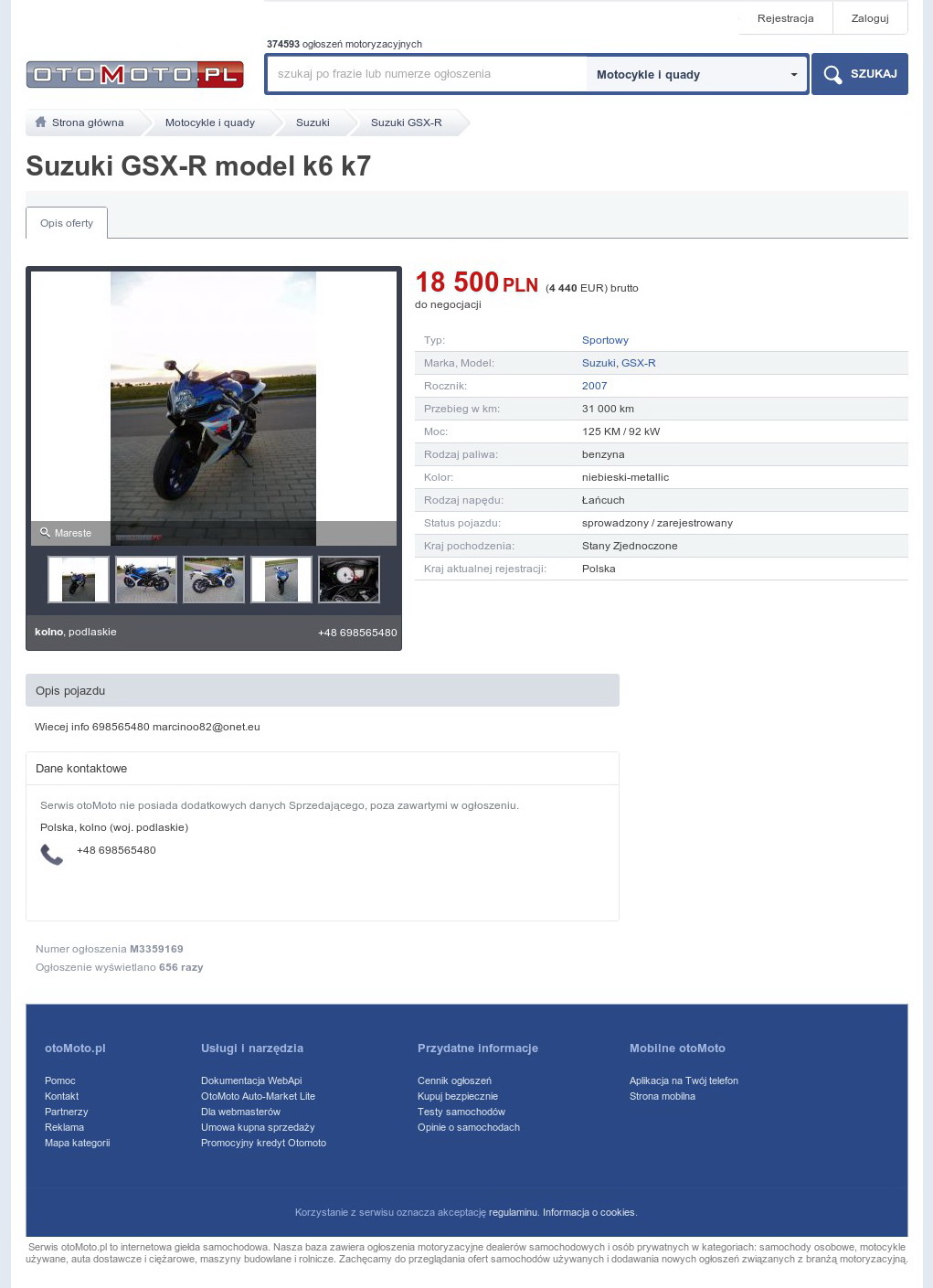This screenshot has width=933, height=1288.
Task: Open the regulaminu terms link
Action: pyautogui.click(x=513, y=1212)
